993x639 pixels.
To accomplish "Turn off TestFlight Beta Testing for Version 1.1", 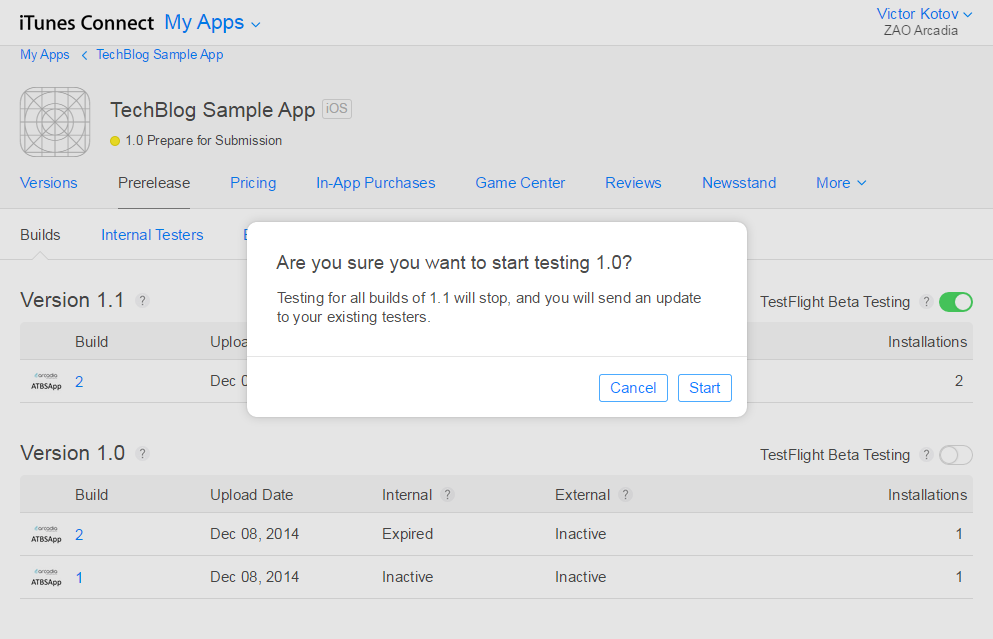I will click(956, 302).
